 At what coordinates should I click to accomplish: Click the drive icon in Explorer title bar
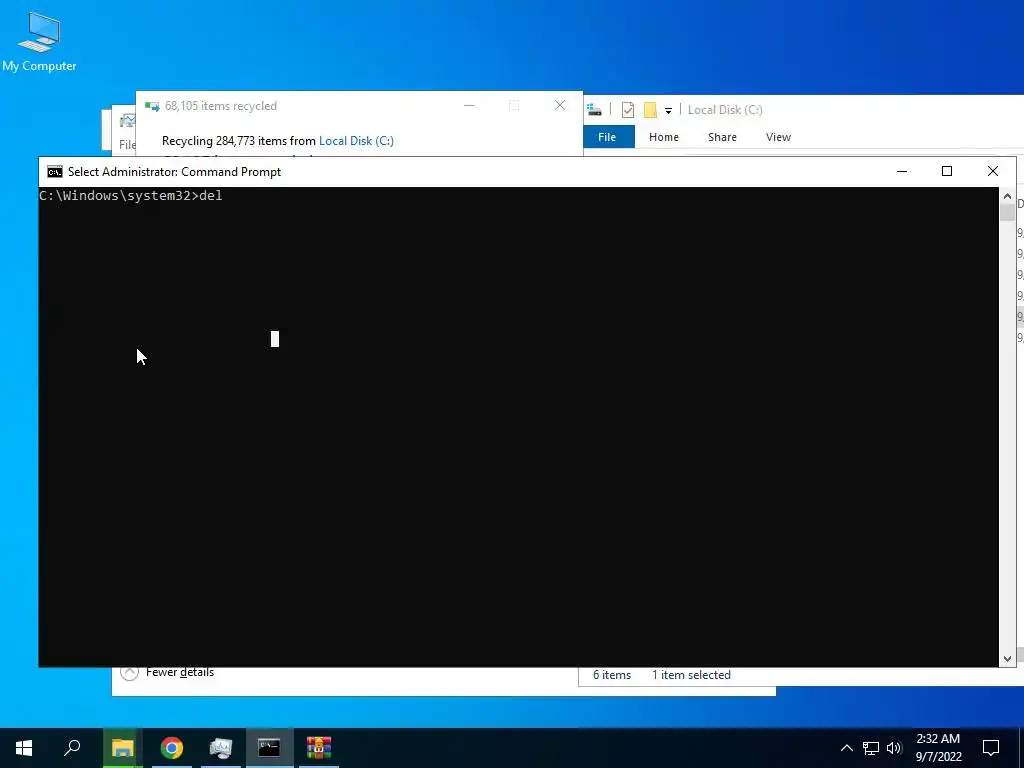coord(594,110)
